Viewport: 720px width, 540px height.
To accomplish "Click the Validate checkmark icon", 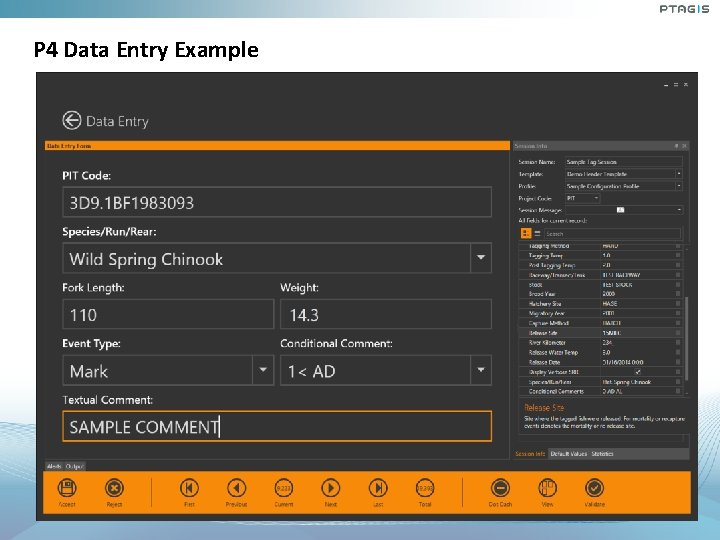I will click(x=594, y=488).
